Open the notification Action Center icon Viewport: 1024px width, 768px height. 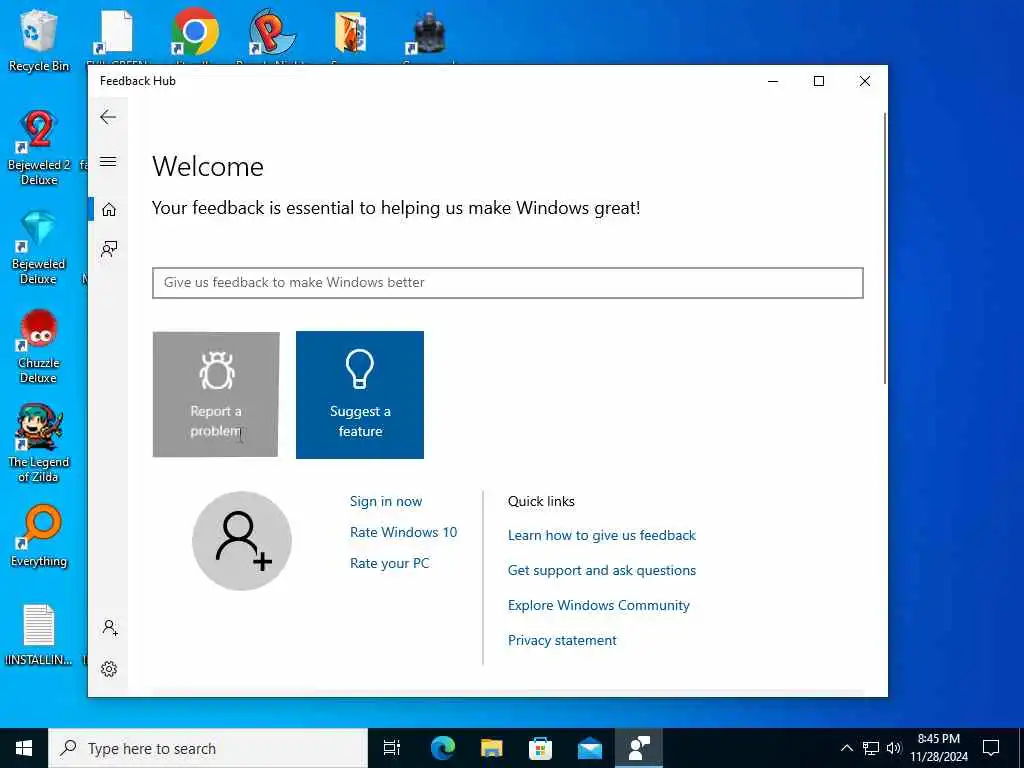(991, 748)
